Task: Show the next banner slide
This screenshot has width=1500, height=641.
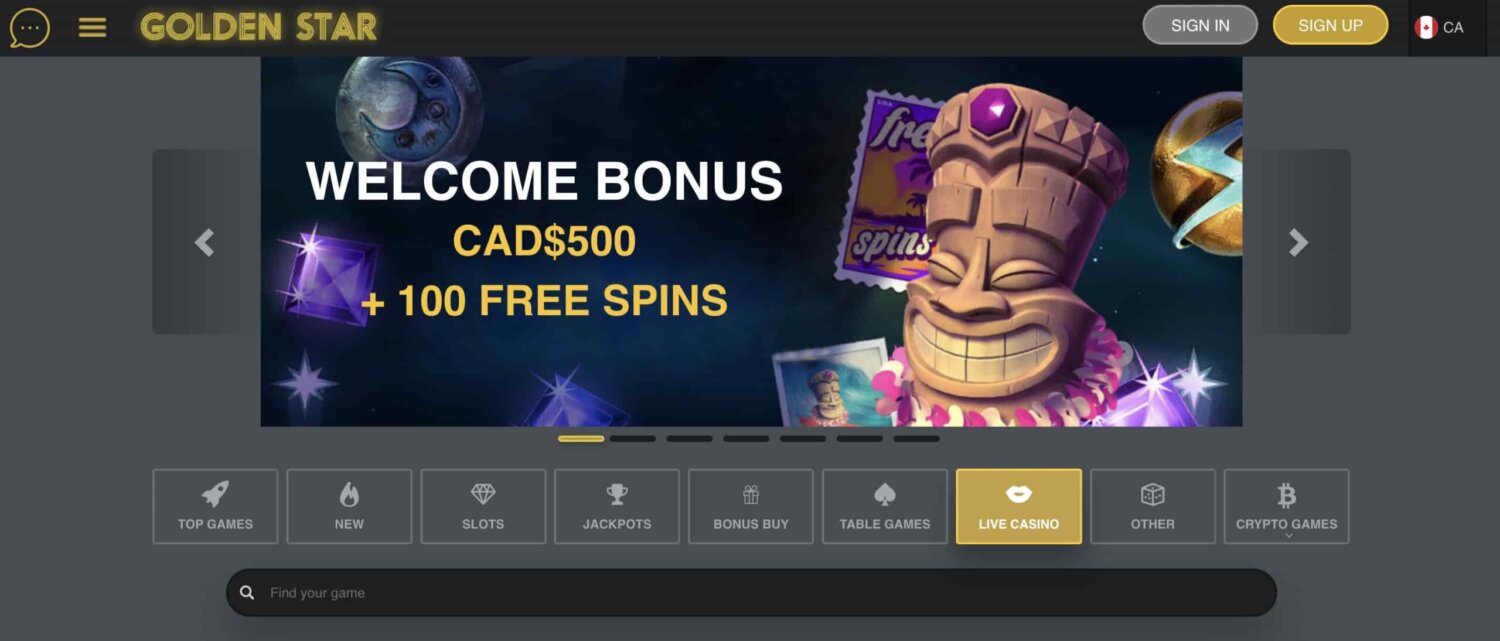Action: pyautogui.click(x=1298, y=242)
